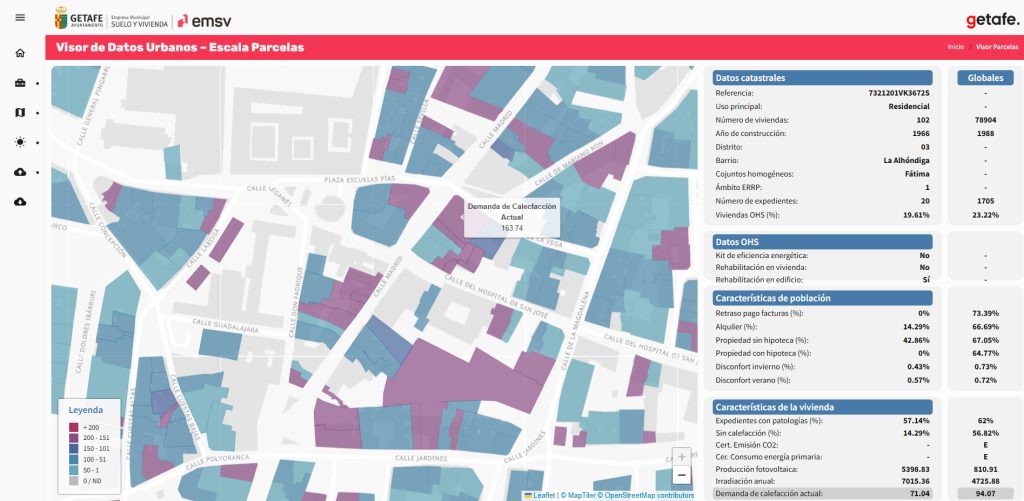
Task: Open the Leaflet attribution link
Action: tap(543, 495)
